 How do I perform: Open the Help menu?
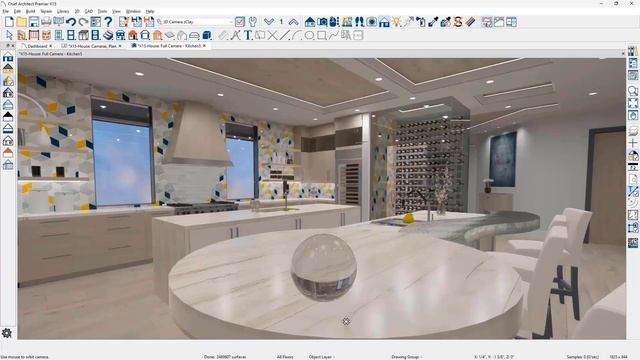(150, 11)
